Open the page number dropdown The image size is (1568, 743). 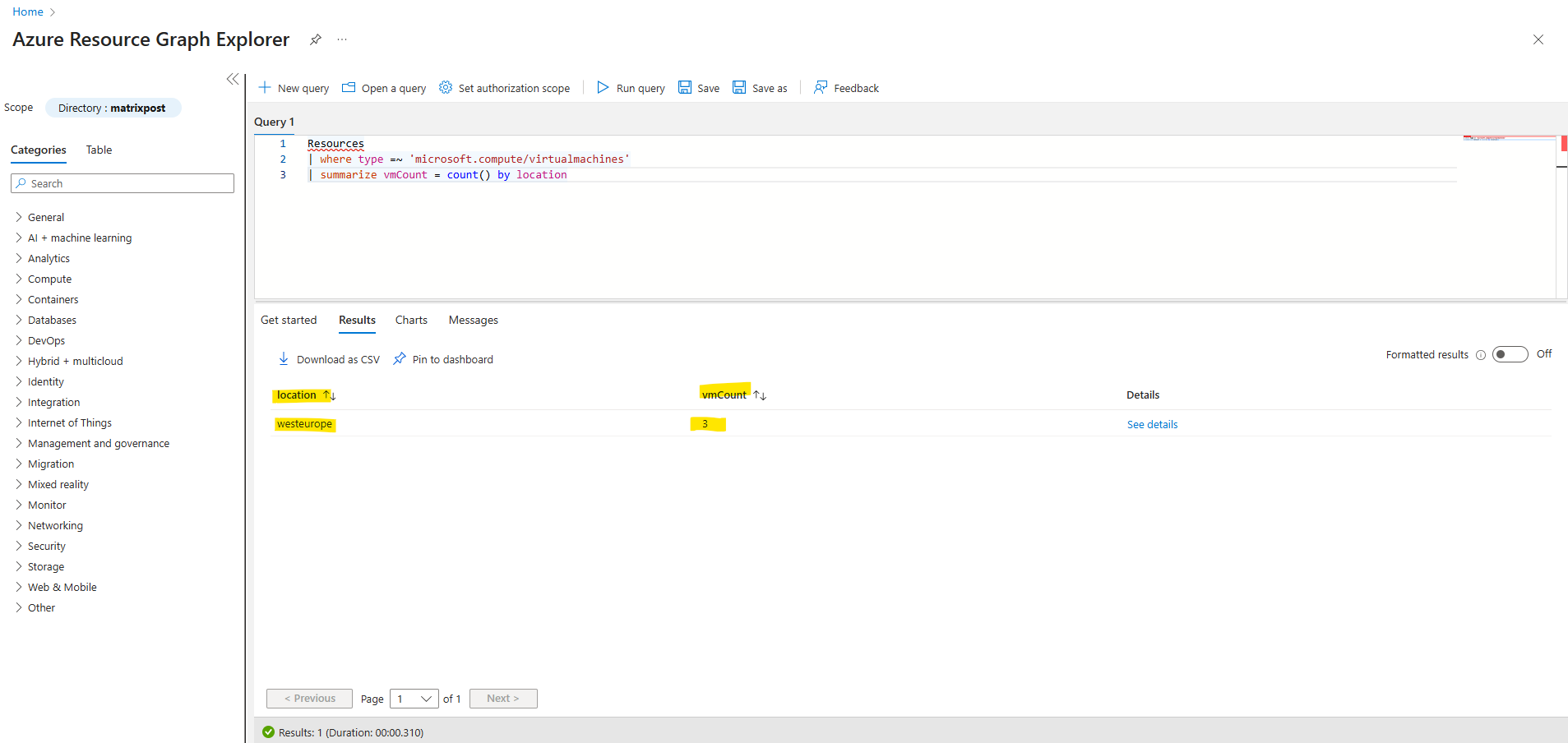[x=414, y=699]
